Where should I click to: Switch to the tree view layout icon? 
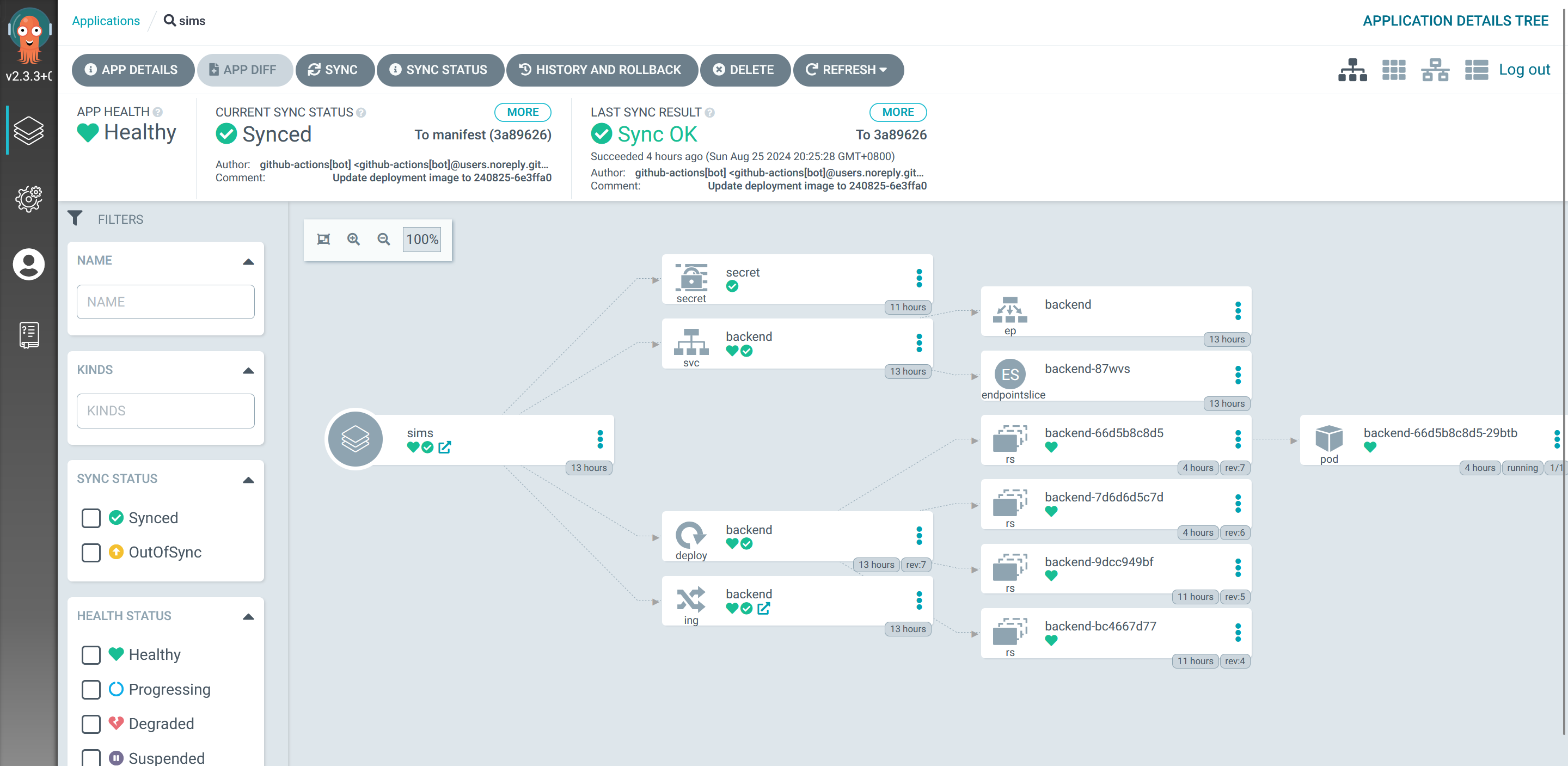pyautogui.click(x=1352, y=70)
